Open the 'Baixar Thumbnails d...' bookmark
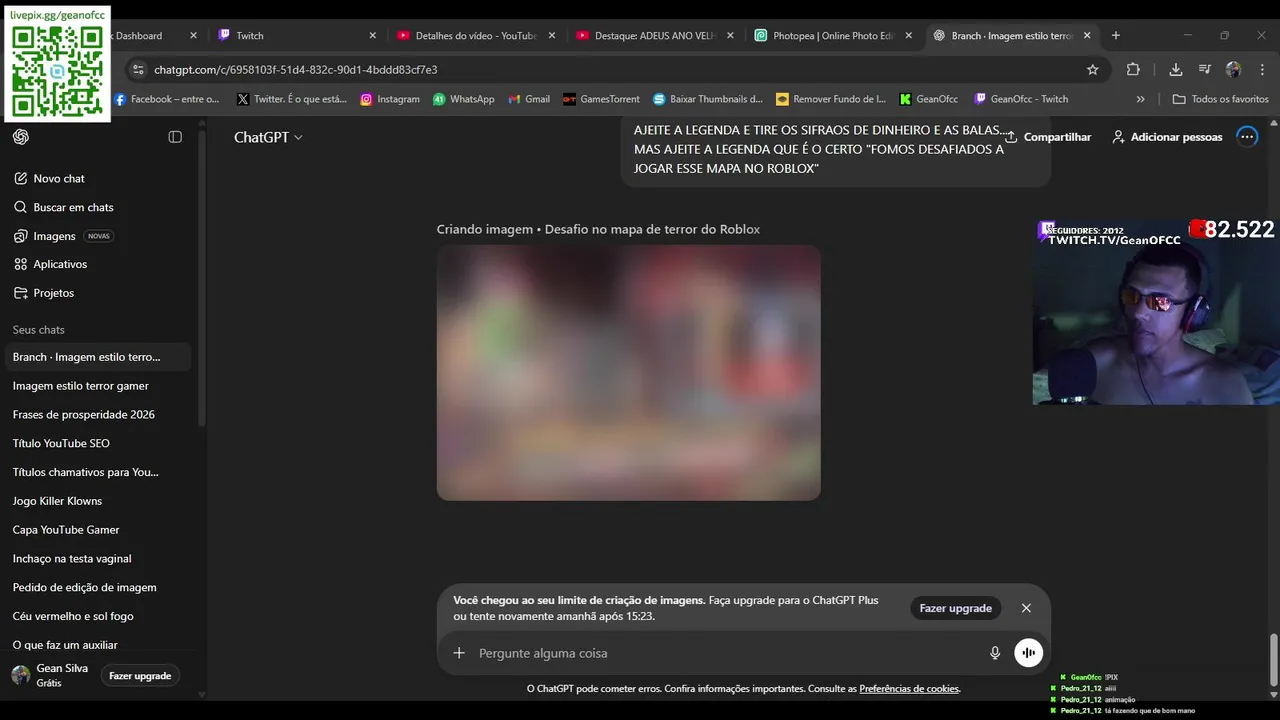The image size is (1280, 720). (708, 99)
